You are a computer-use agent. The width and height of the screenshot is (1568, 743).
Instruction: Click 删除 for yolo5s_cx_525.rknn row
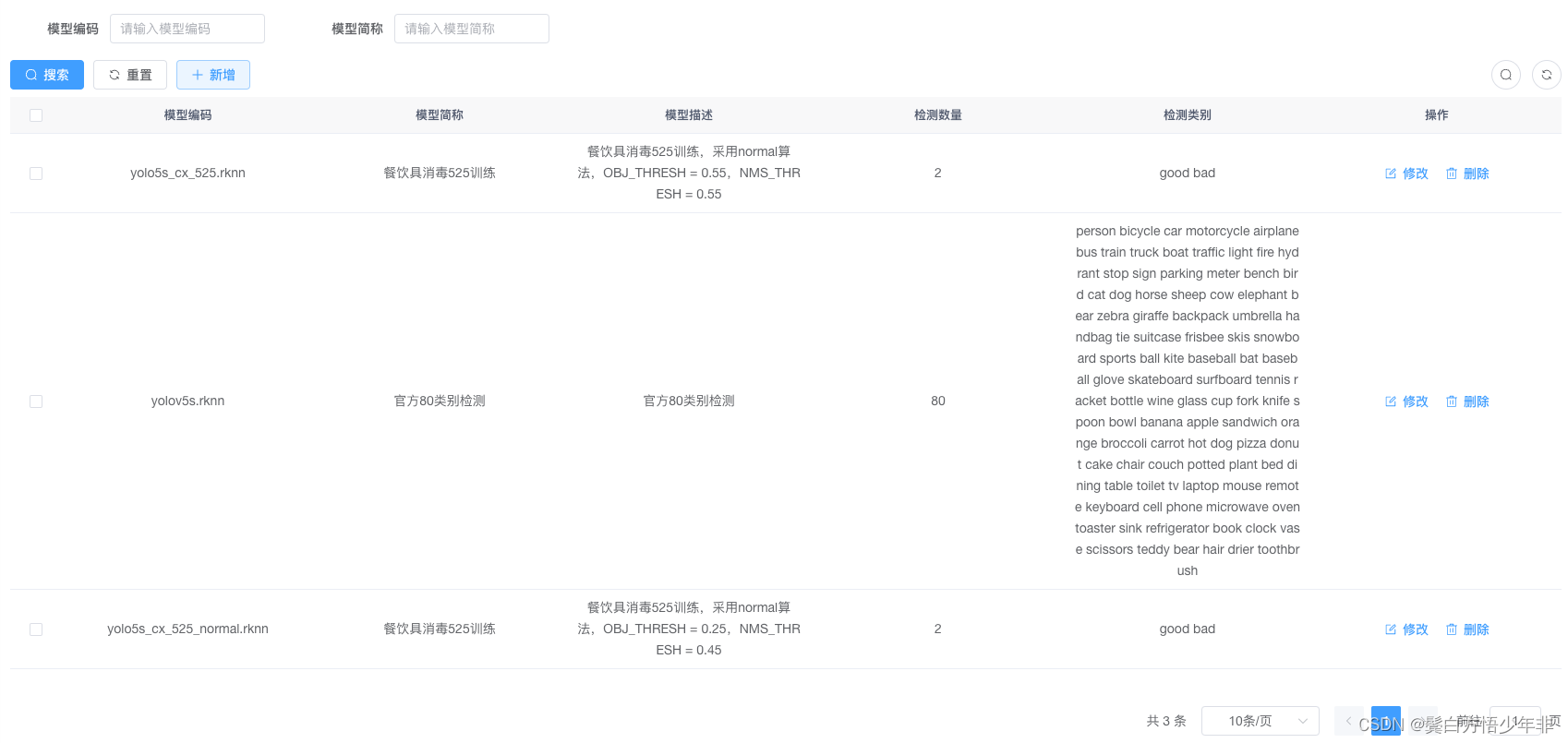1467,174
